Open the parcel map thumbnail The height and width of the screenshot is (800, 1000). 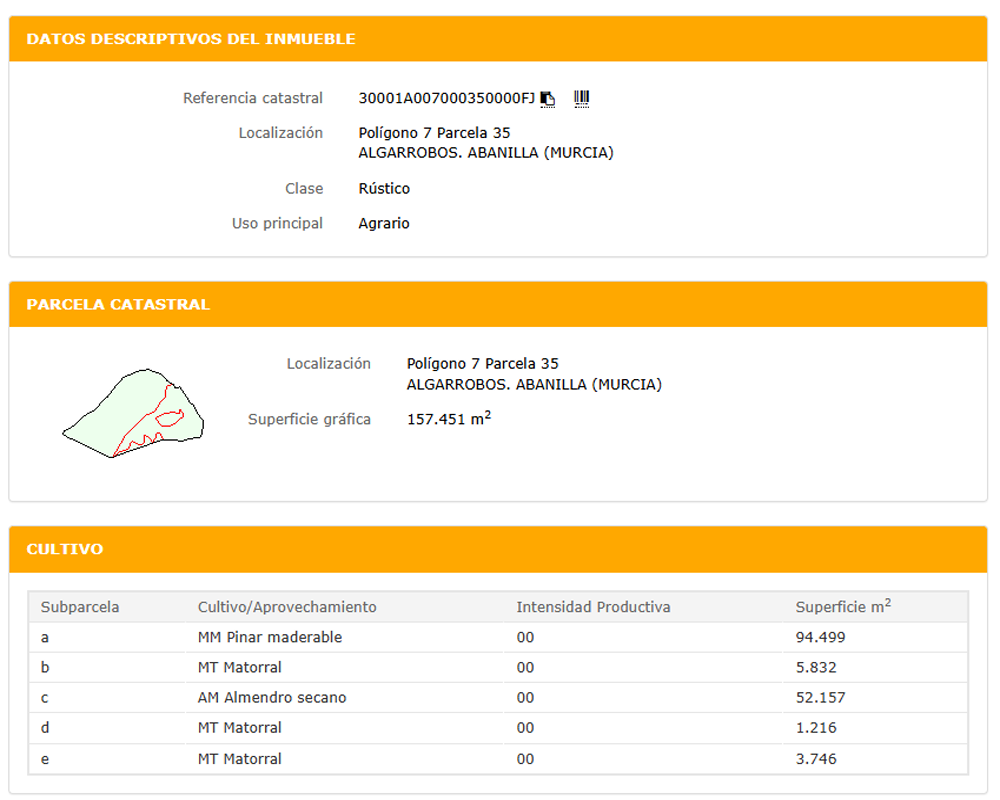coord(133,413)
